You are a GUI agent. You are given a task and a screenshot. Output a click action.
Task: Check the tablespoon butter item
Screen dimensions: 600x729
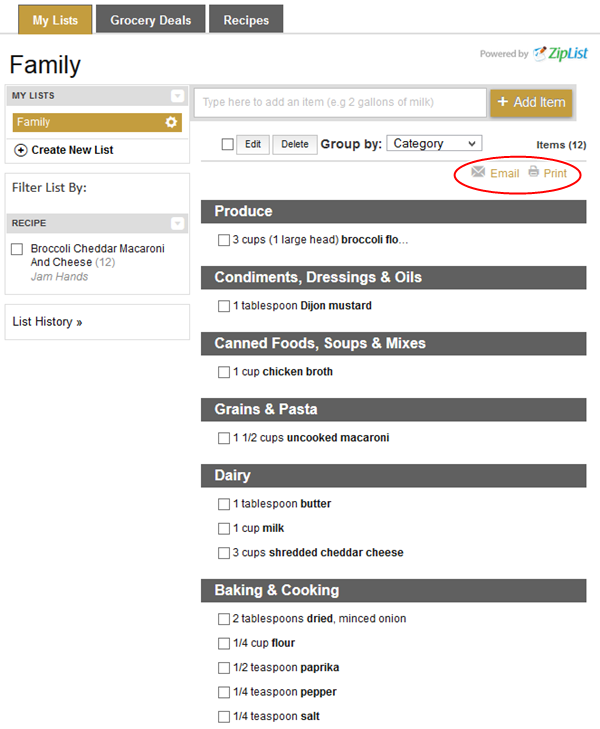[x=224, y=504]
